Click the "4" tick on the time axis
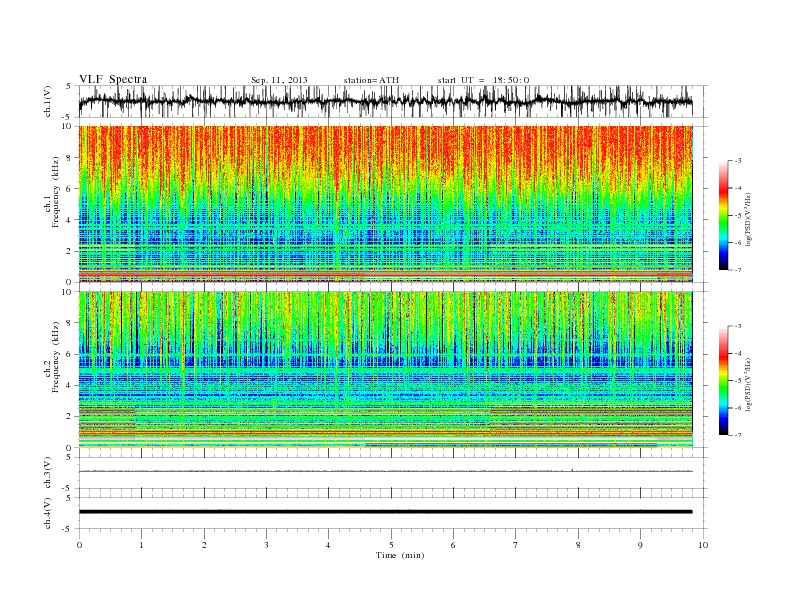The image size is (792, 612). 328,545
